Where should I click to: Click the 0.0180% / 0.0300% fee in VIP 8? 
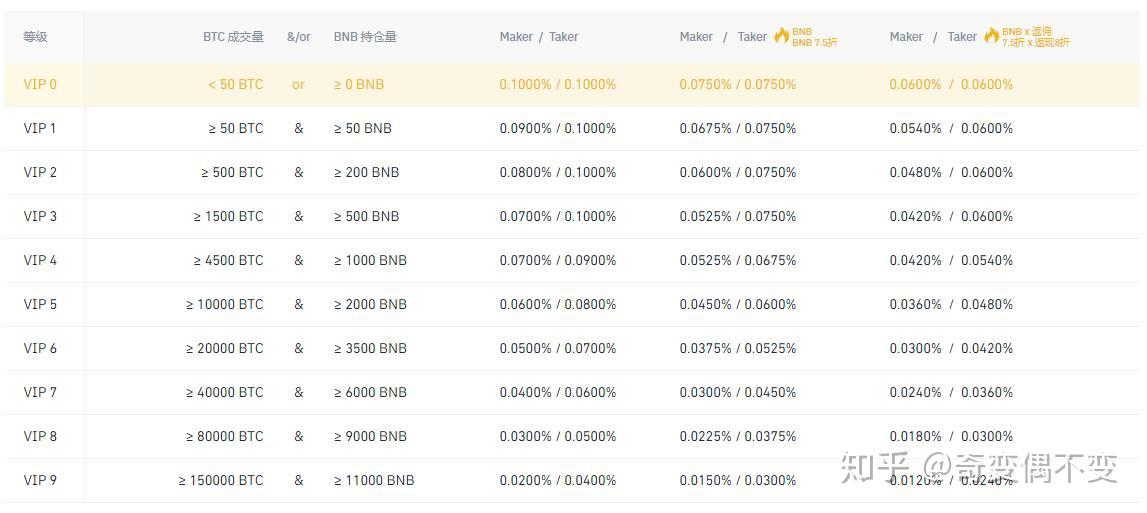[x=952, y=436]
